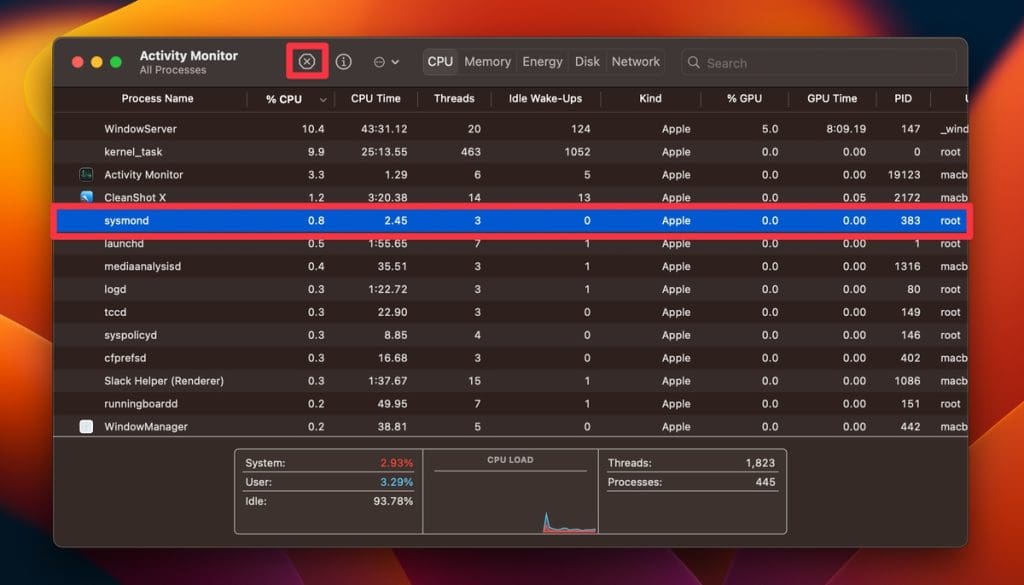Select the WindowServer process row
Viewport: 1024px width, 585px height.
(x=511, y=129)
